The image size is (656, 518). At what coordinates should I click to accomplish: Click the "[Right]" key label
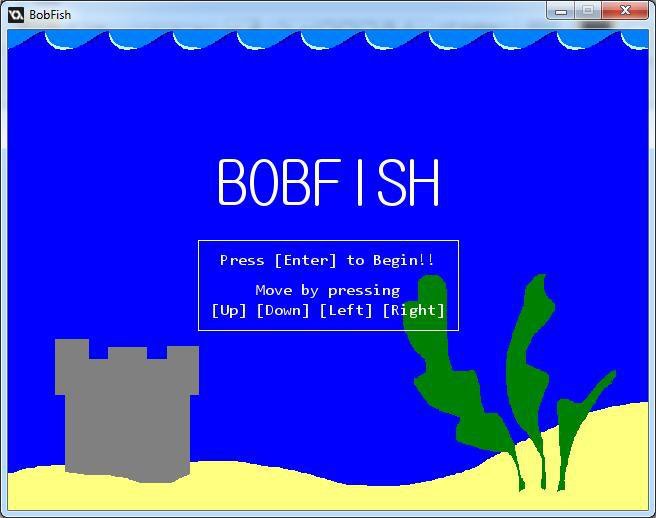(413, 310)
